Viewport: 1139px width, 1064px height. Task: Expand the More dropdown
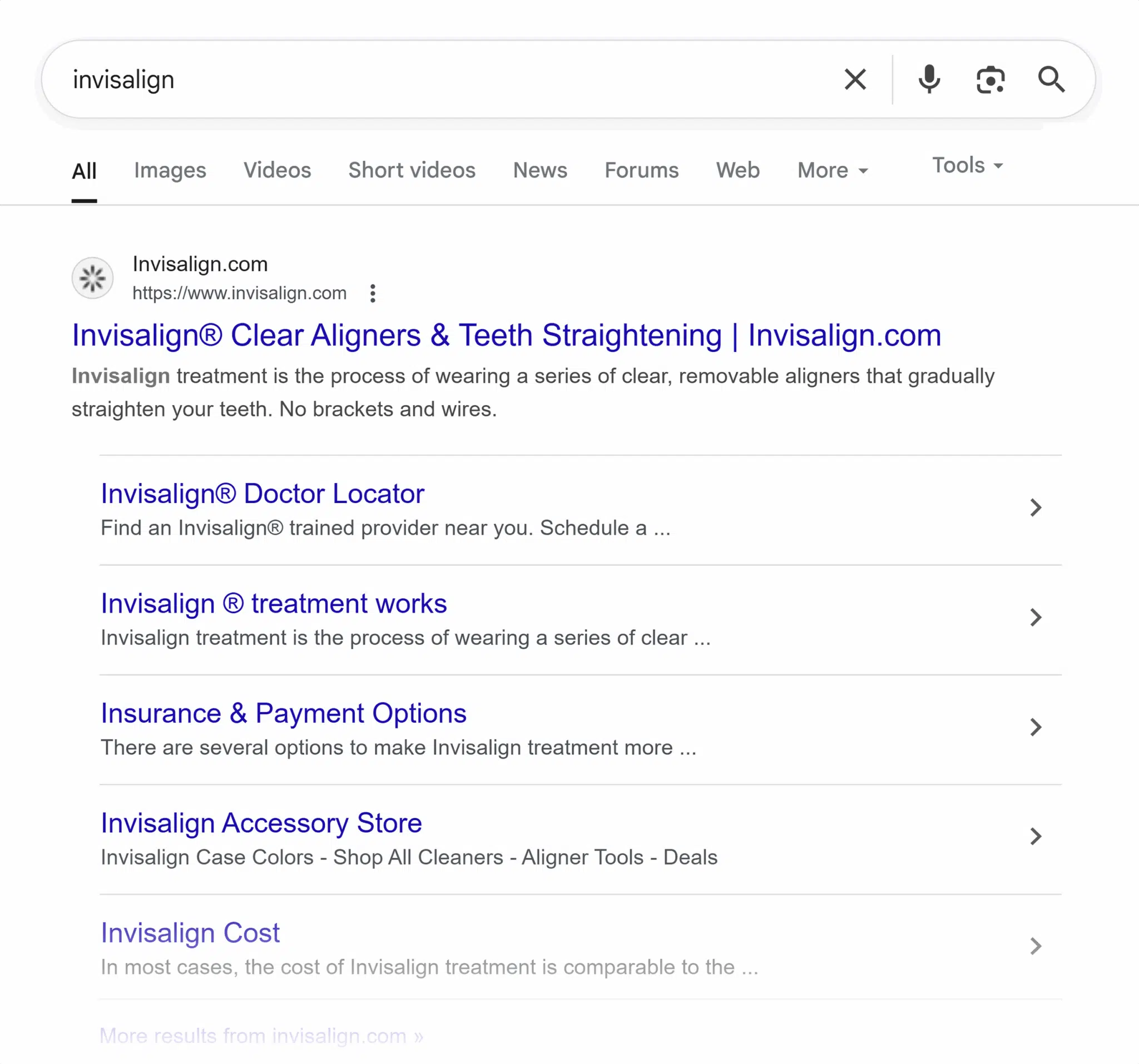pyautogui.click(x=833, y=170)
